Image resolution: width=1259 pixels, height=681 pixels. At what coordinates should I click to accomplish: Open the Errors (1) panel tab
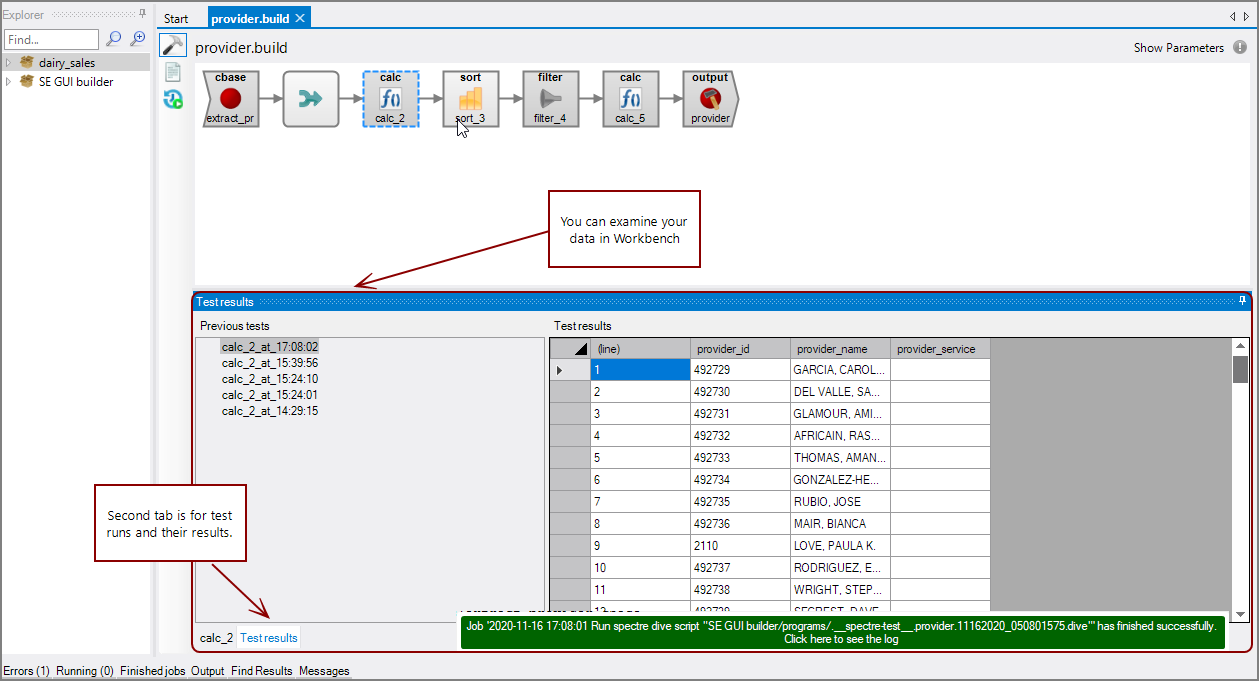[x=26, y=671]
